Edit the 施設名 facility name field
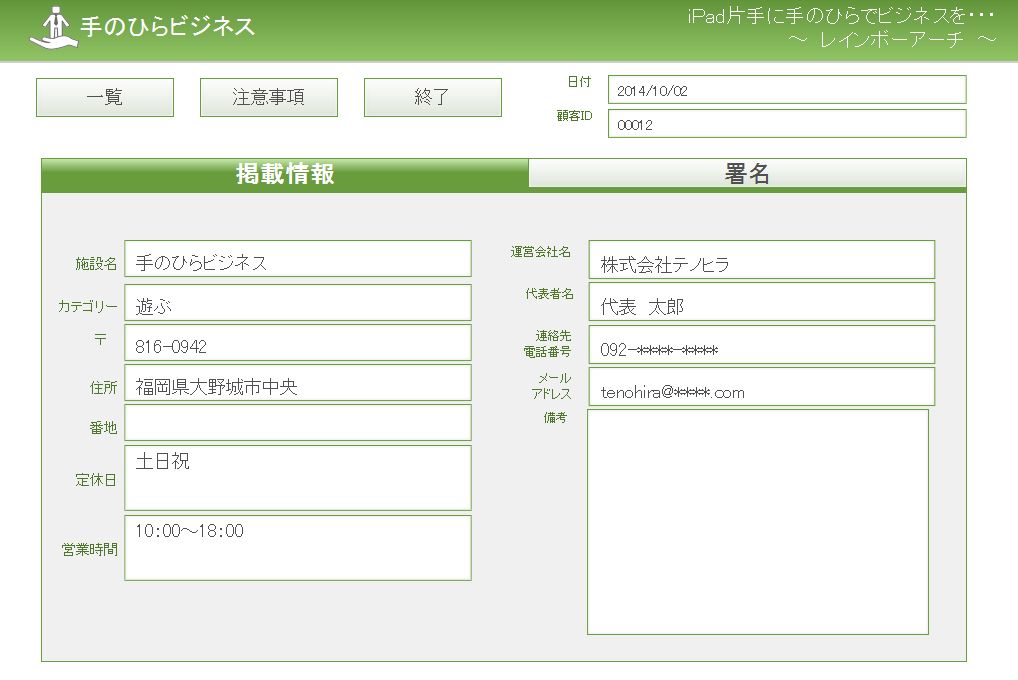Screen dimensions: 1018x680 coord(298,259)
